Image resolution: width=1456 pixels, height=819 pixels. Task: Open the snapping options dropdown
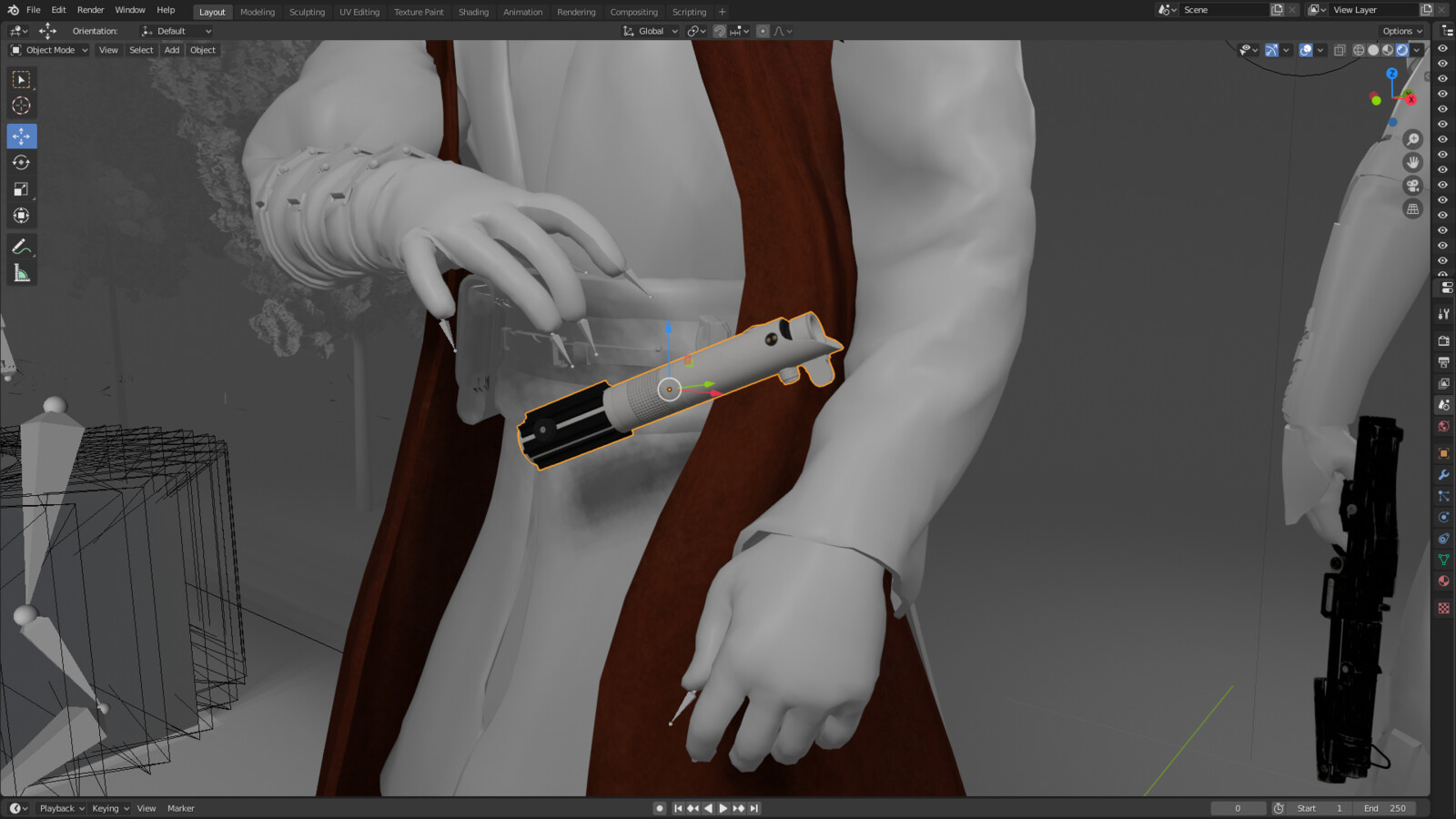pos(740,31)
